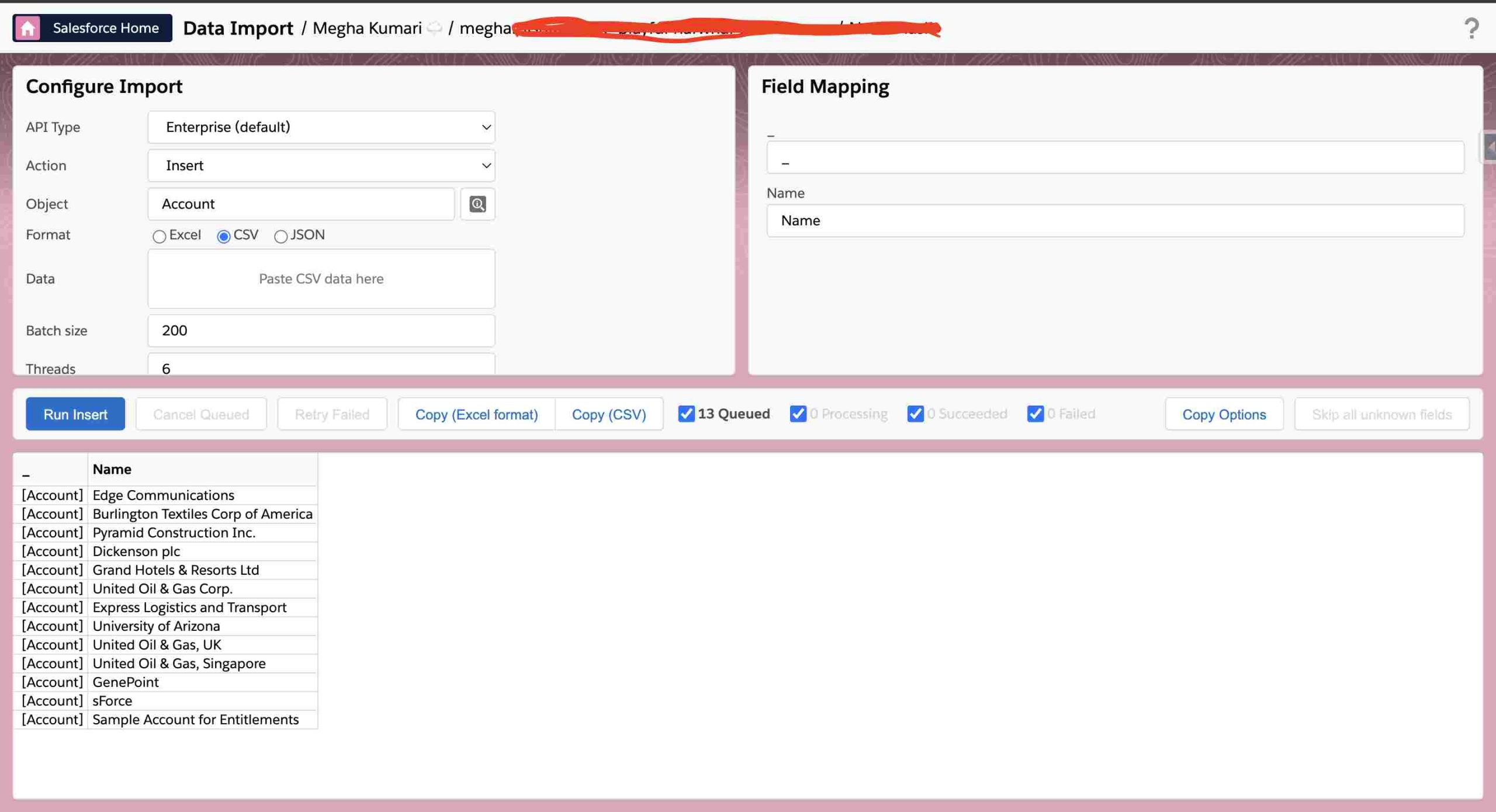Toggle the 0 Failed checkbox
This screenshot has height=812, width=1496.
tap(1035, 414)
